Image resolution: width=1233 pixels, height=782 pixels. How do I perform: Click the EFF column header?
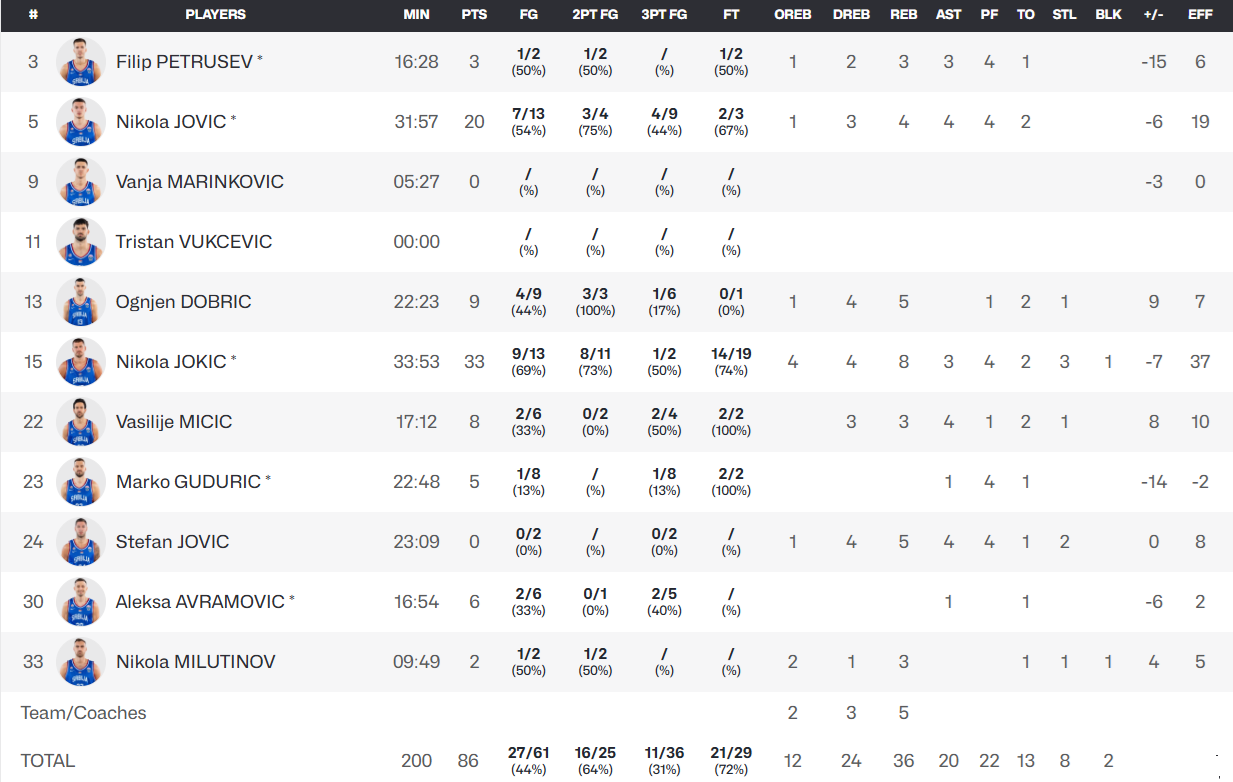(1200, 15)
